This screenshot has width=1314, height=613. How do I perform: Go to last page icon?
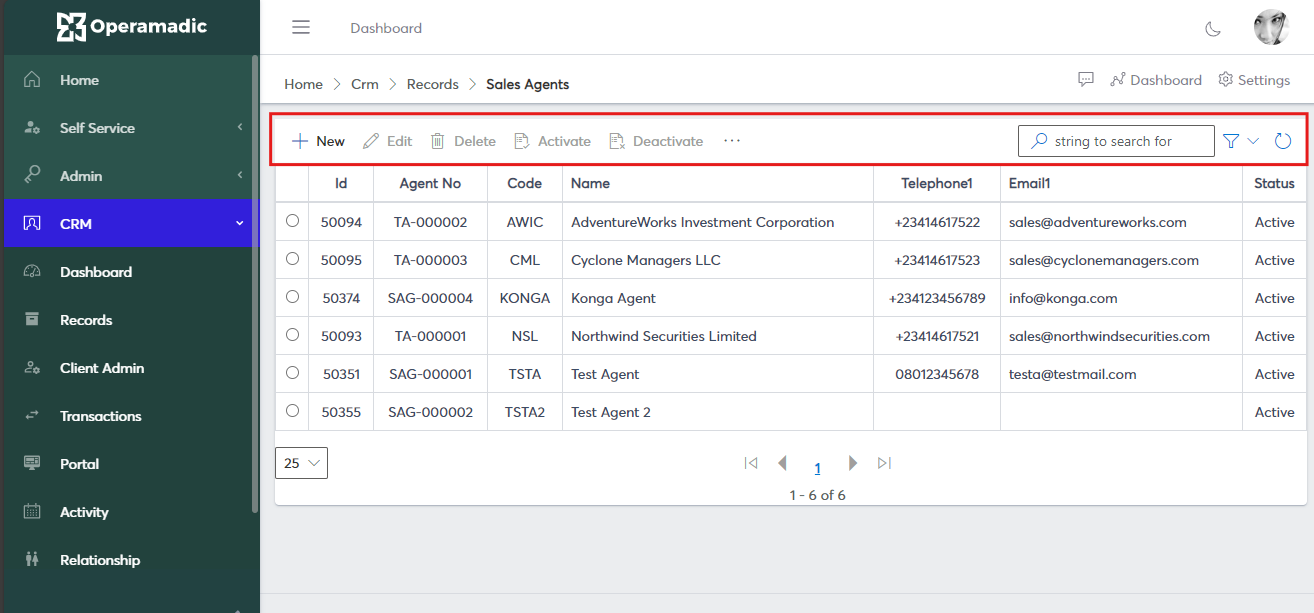pos(884,463)
